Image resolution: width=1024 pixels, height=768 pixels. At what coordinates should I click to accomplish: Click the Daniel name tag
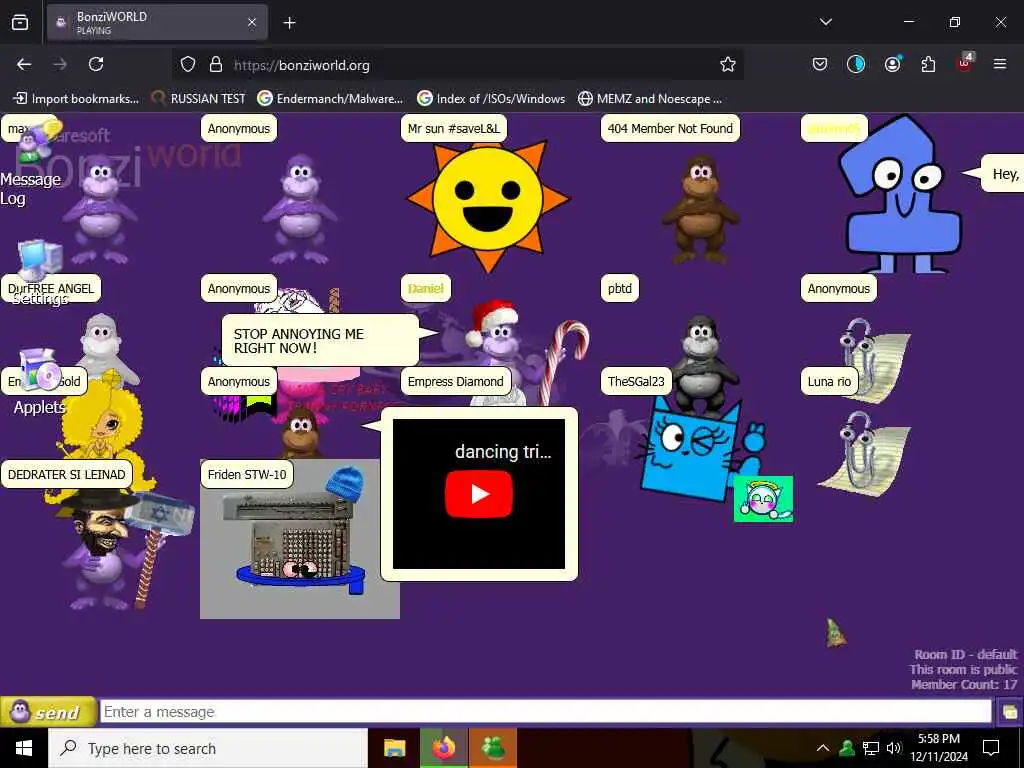coord(426,288)
